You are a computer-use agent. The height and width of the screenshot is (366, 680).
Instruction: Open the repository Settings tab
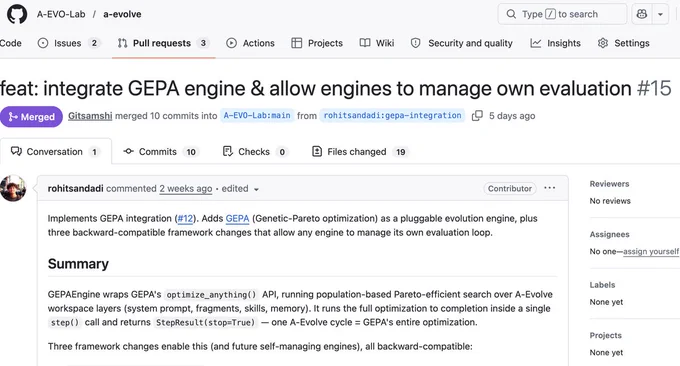(x=624, y=43)
